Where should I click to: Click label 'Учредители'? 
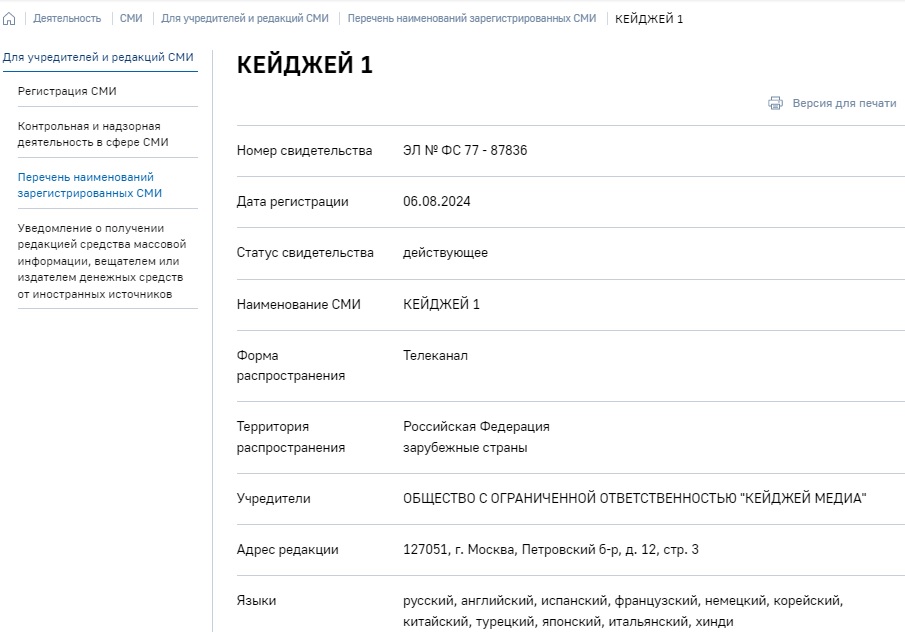[x=274, y=499]
